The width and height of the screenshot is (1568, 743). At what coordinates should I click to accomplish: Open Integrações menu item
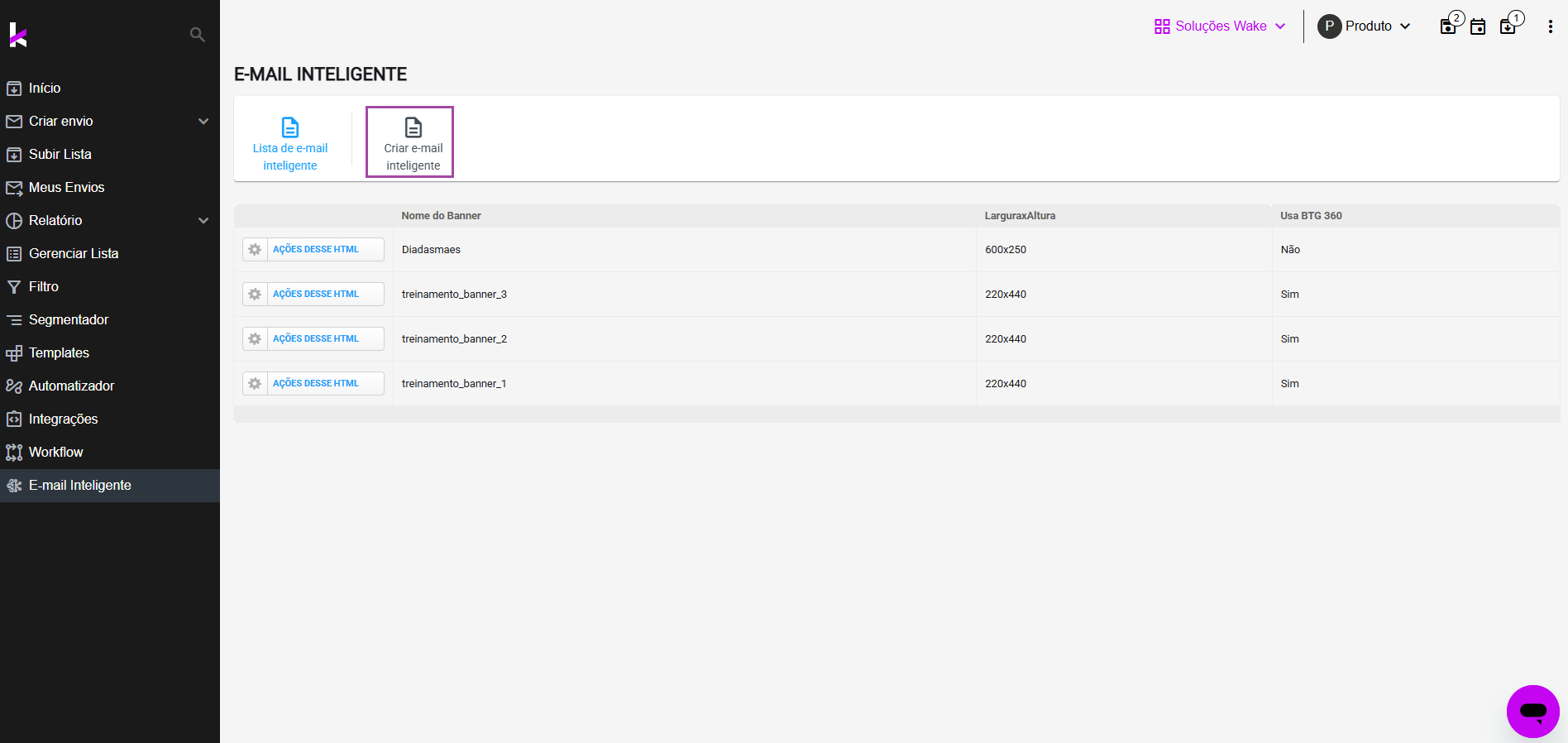(x=110, y=419)
